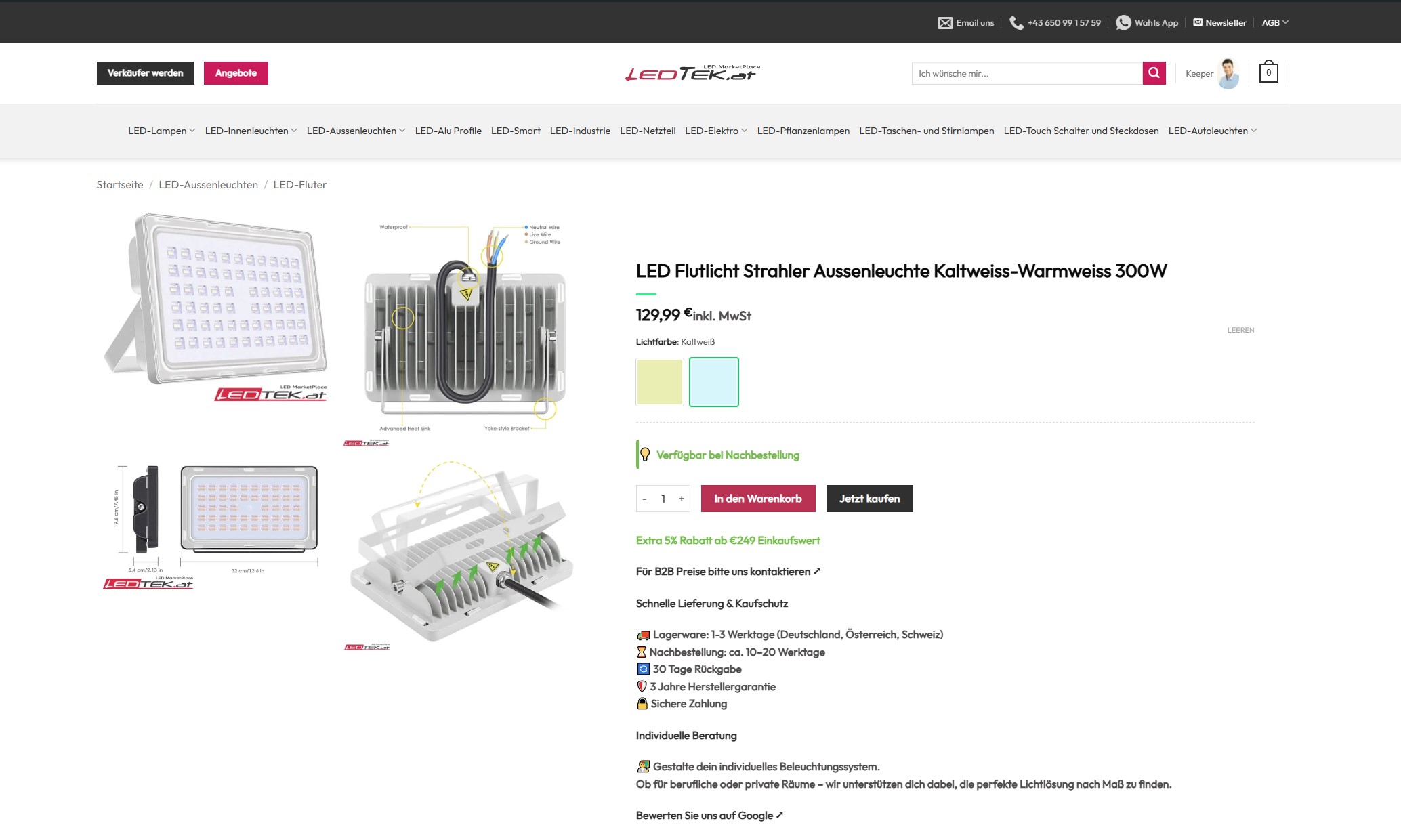1401x840 pixels.
Task: Select the warm white color swatch
Action: pos(660,382)
